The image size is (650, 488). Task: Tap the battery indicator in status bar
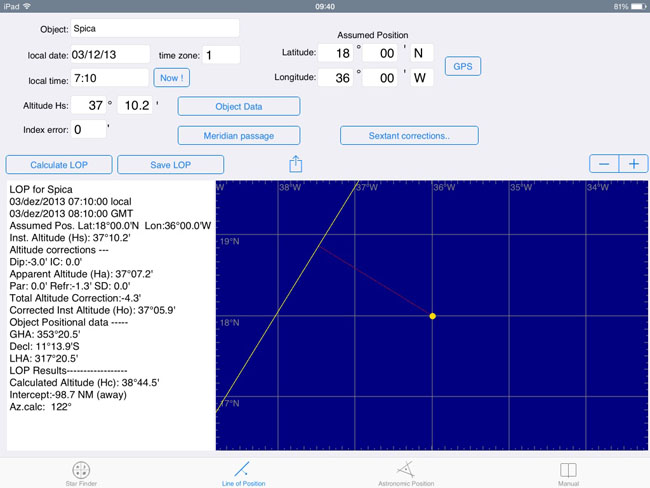tap(638, 7)
